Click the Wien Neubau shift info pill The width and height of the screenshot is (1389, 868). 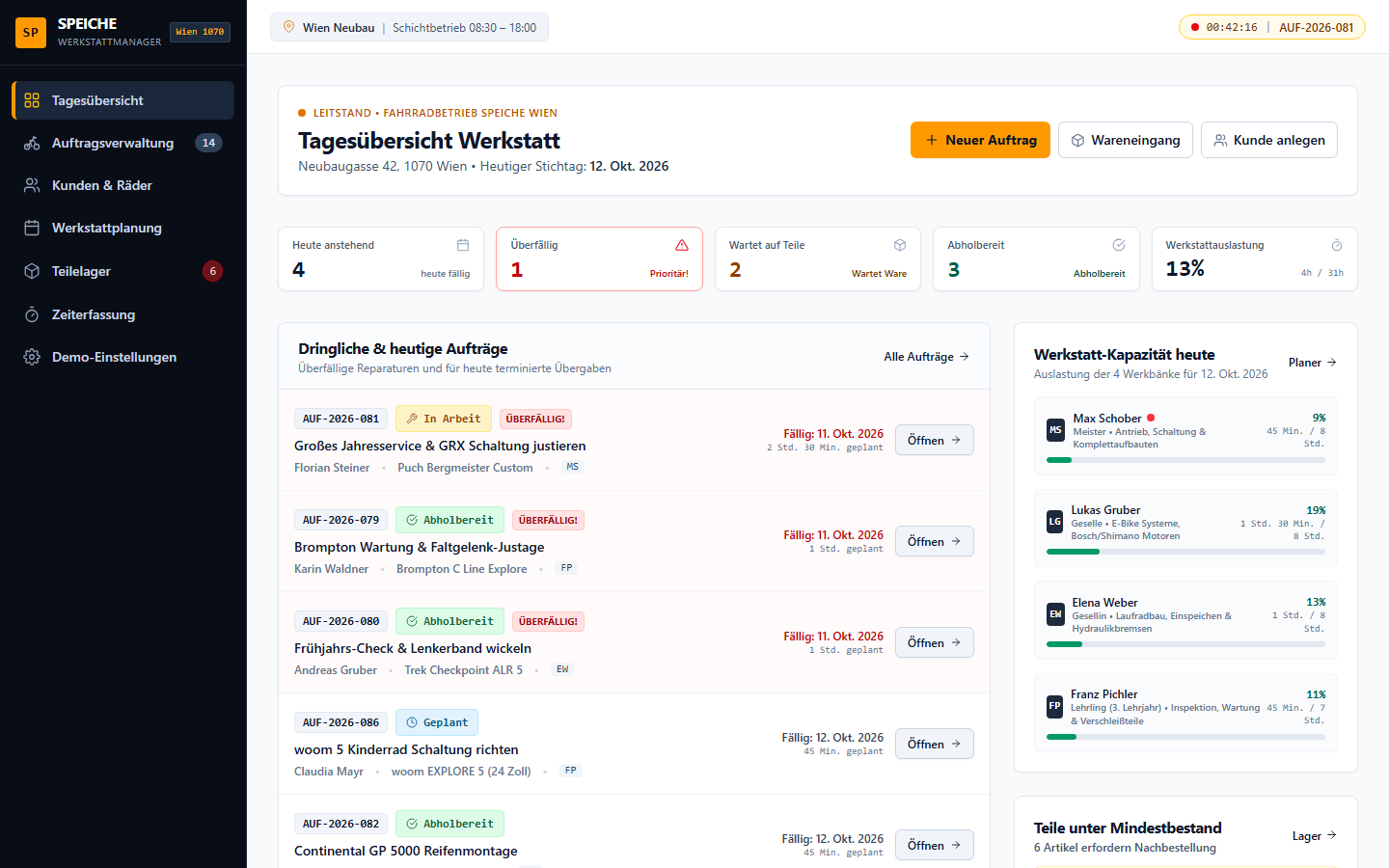(x=409, y=27)
